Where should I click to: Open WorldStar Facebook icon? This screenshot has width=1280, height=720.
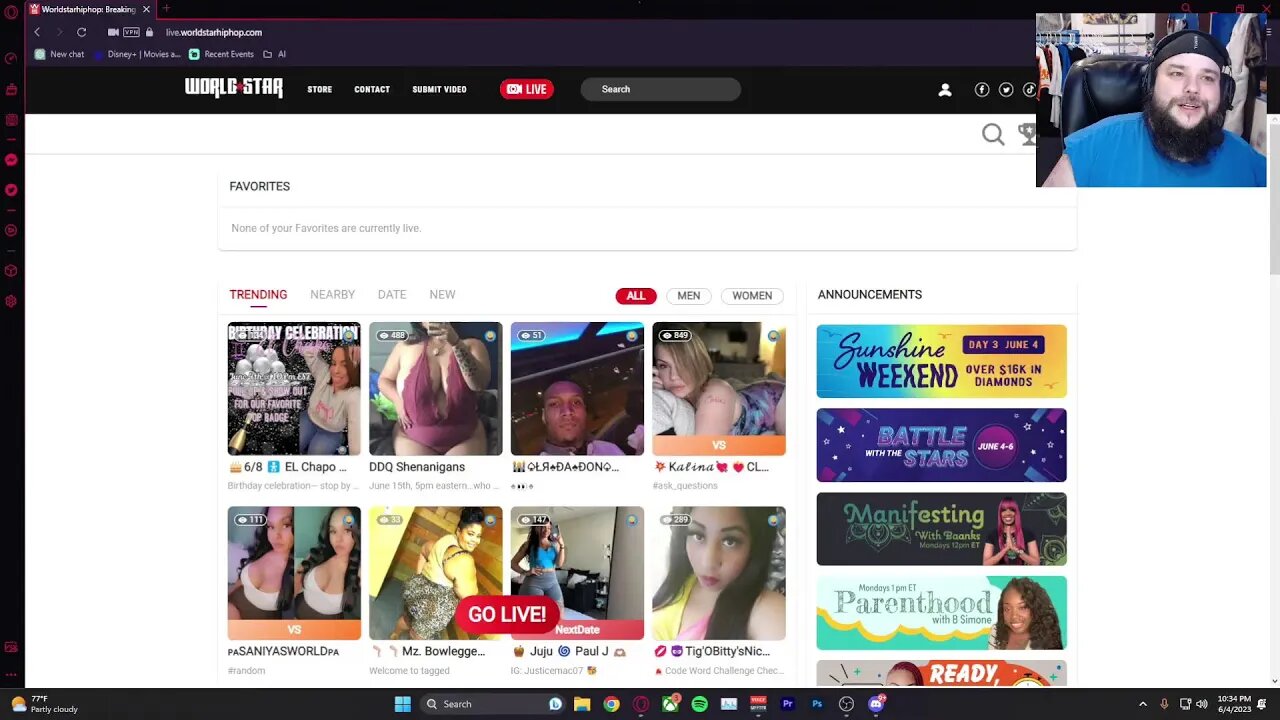tap(982, 90)
